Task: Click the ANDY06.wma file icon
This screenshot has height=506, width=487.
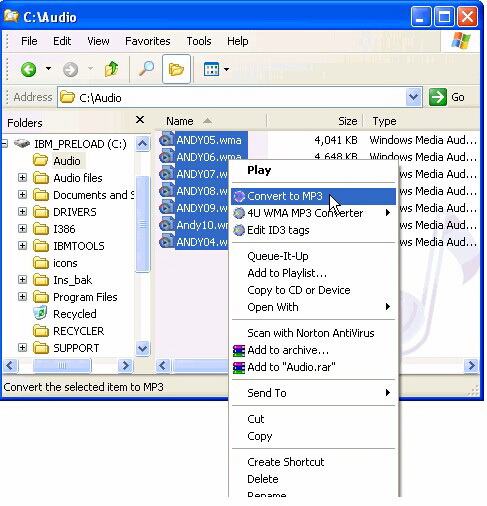Action: click(x=167, y=157)
